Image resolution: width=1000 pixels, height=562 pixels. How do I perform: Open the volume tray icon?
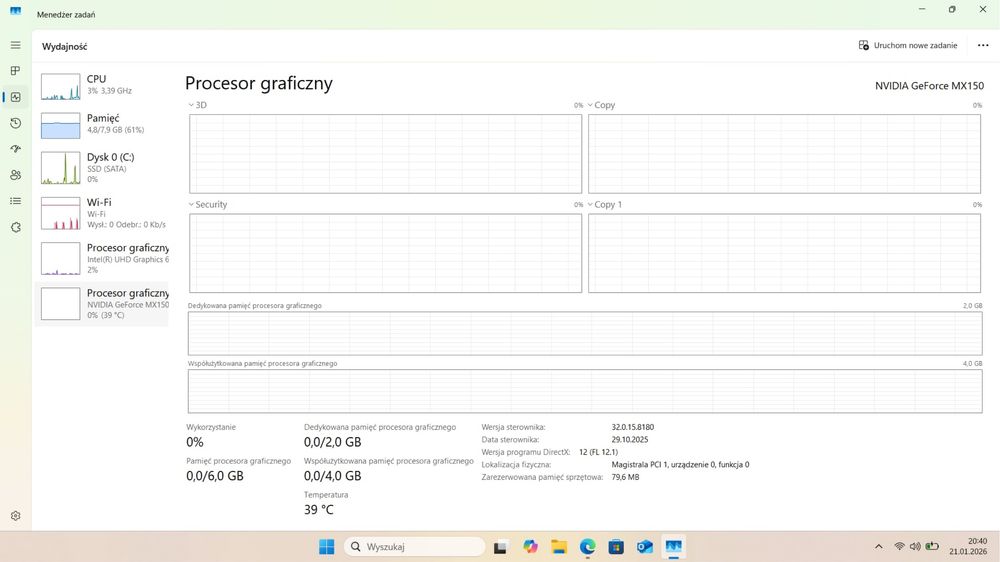tap(915, 547)
